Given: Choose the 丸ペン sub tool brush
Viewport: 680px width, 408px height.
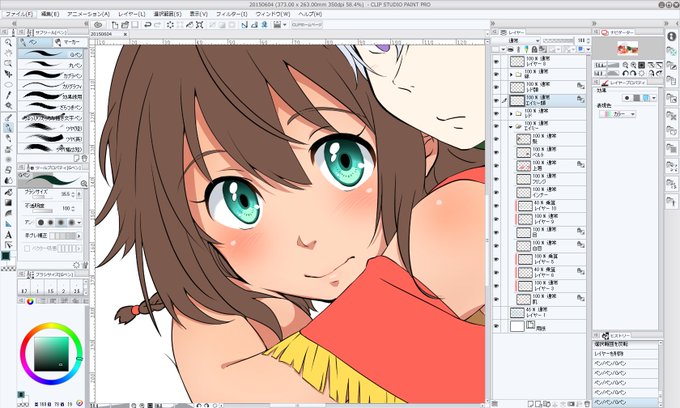Looking at the screenshot, I should [50, 65].
